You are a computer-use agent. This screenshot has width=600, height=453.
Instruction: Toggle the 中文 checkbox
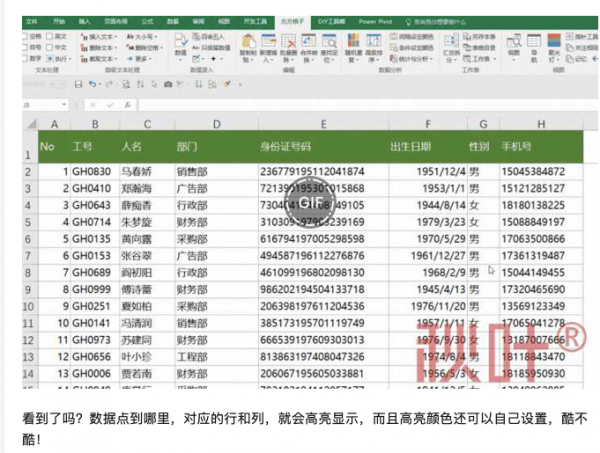click(49, 47)
